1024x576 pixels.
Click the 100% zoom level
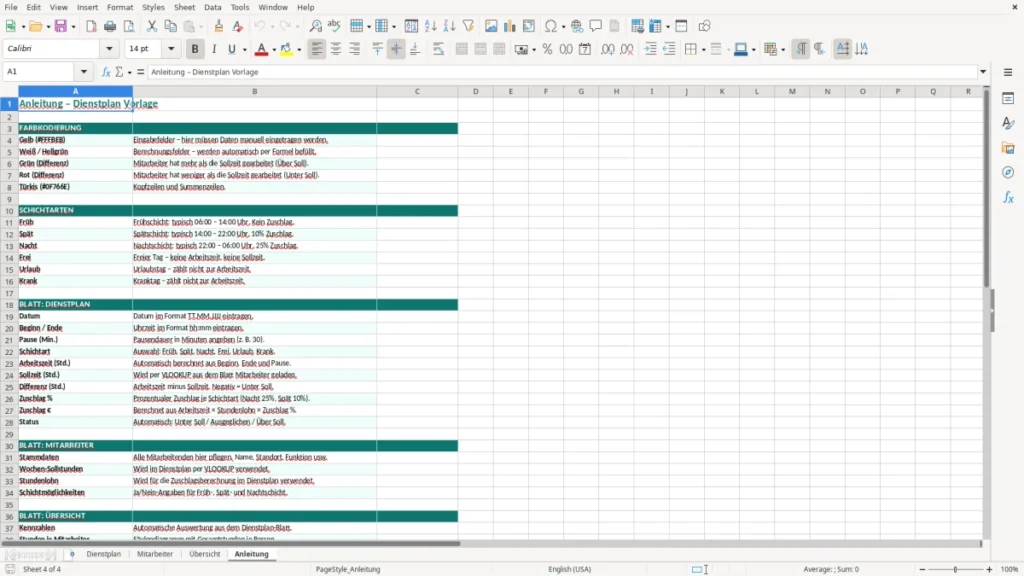coord(1010,569)
